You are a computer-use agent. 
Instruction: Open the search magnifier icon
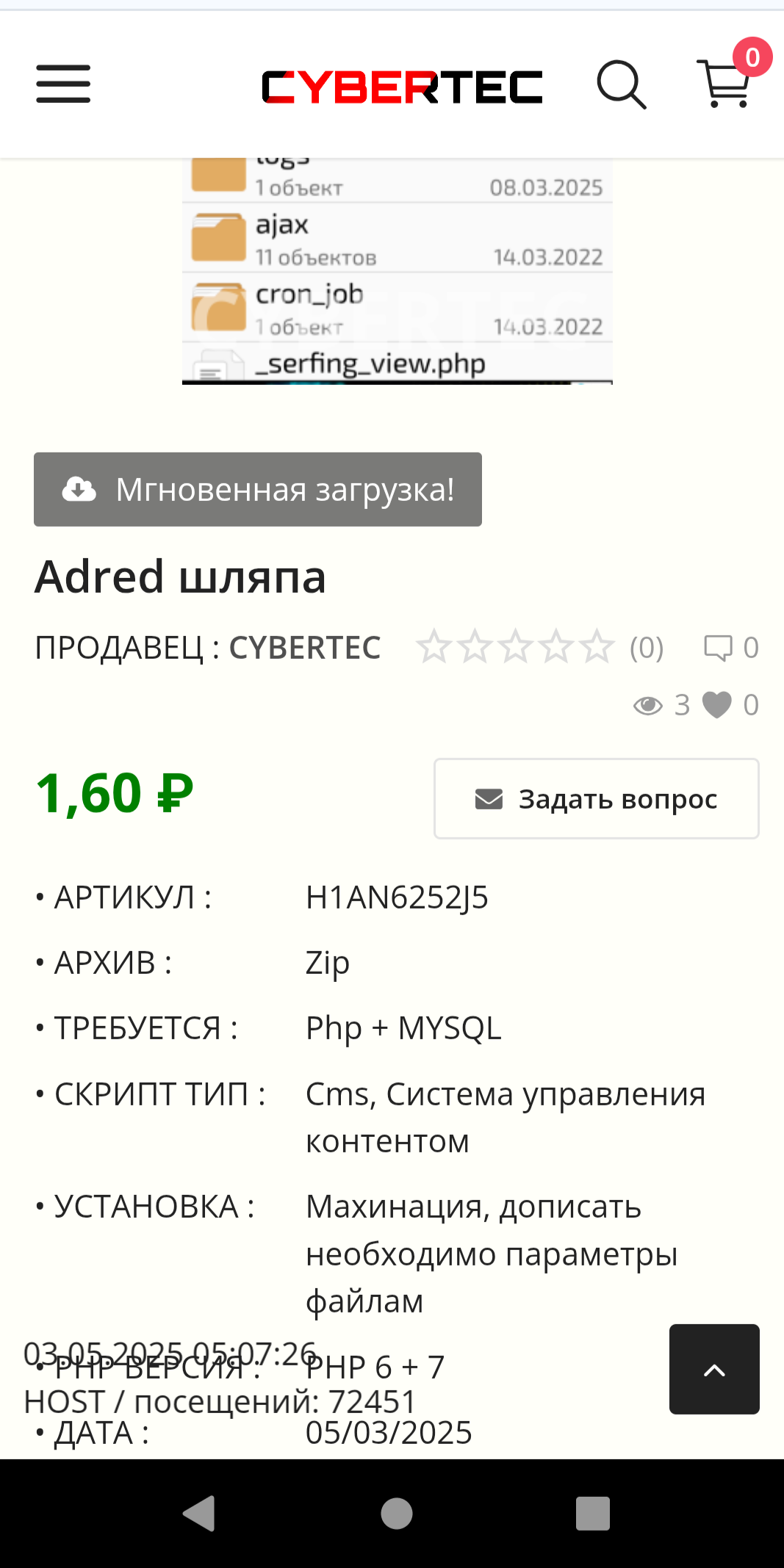tap(622, 84)
